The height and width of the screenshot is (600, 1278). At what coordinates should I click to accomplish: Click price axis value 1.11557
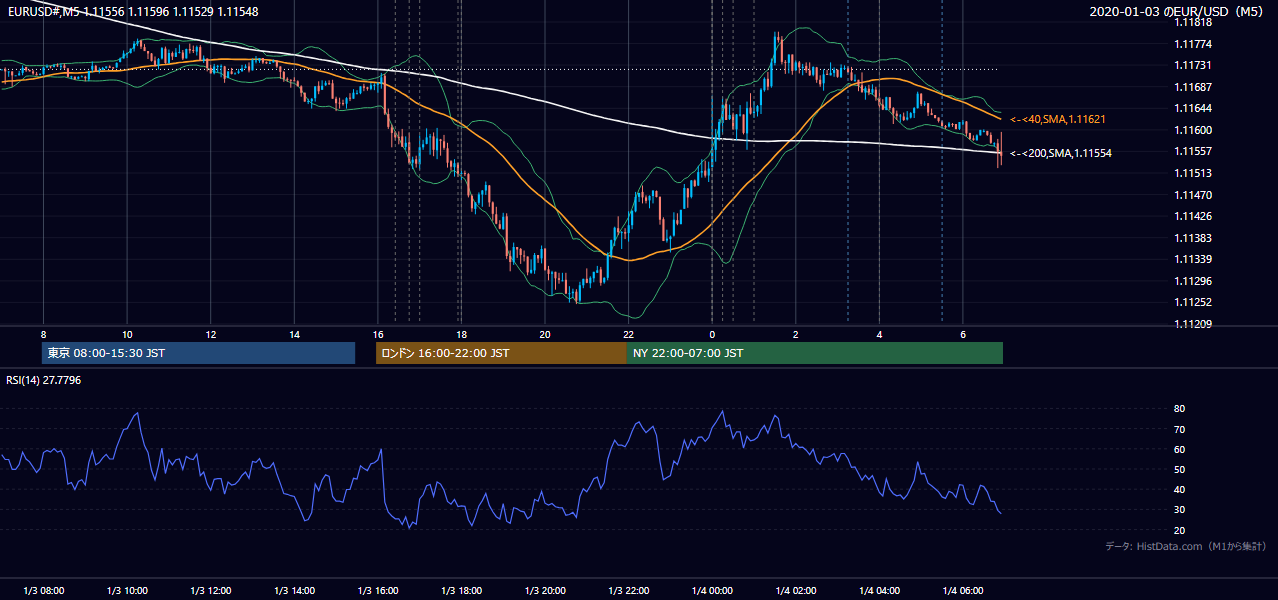1193,151
